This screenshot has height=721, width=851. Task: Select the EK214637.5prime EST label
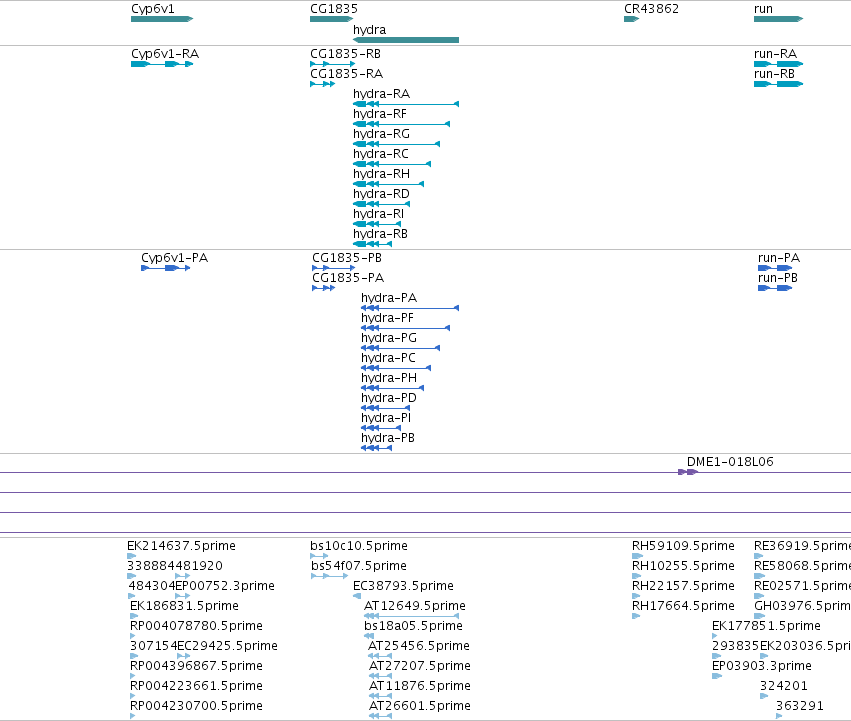pyautogui.click(x=181, y=546)
